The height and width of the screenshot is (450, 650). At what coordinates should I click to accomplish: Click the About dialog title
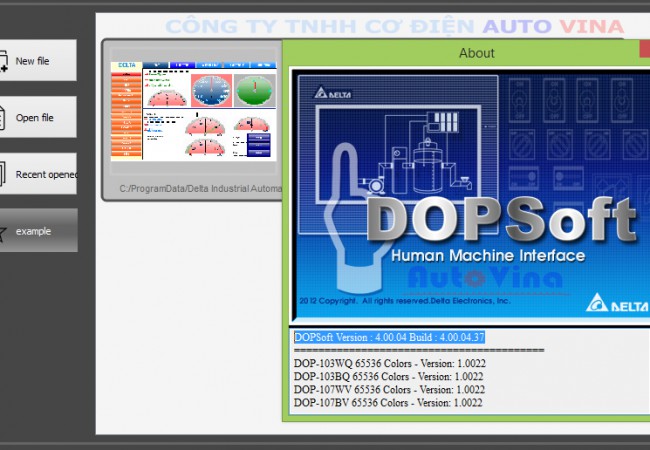[476, 53]
